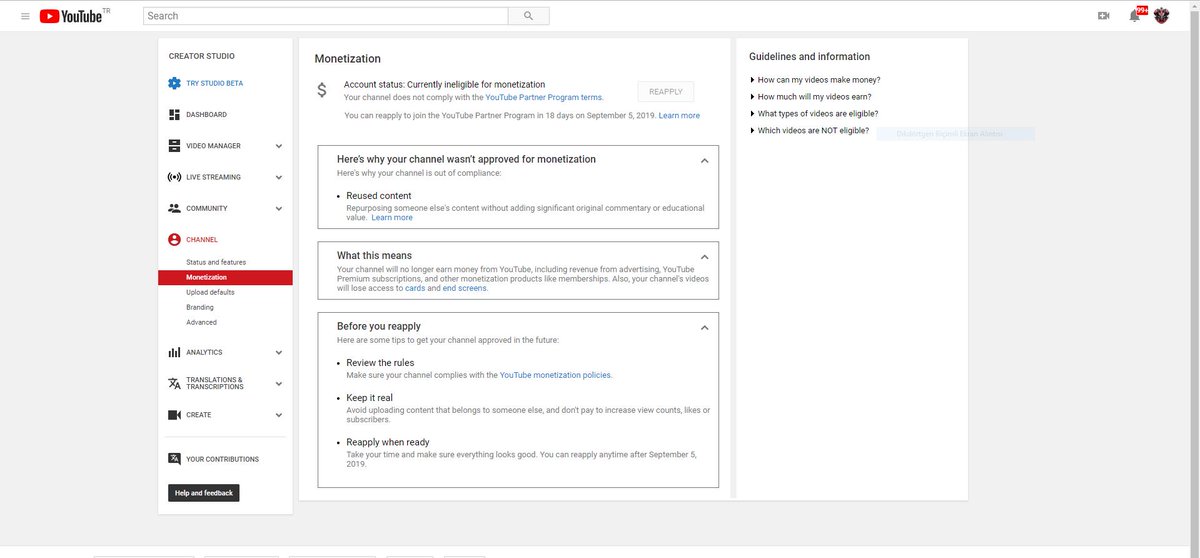This screenshot has width=1200, height=558.
Task: Open Your Contributions section
Action: (x=222, y=459)
